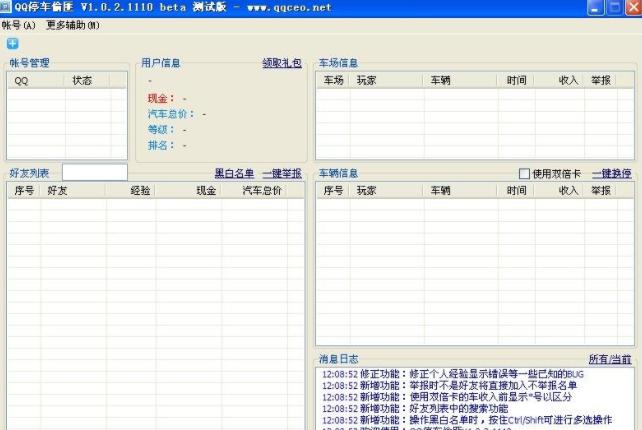Sort friend list by 经验 column

pyautogui.click(x=130, y=191)
